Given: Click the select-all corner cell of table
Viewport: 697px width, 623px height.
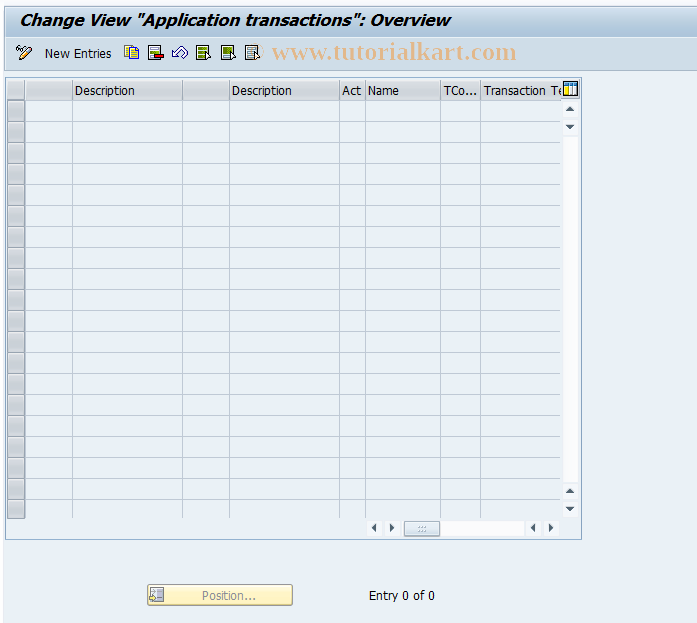Looking at the screenshot, I should click(16, 90).
